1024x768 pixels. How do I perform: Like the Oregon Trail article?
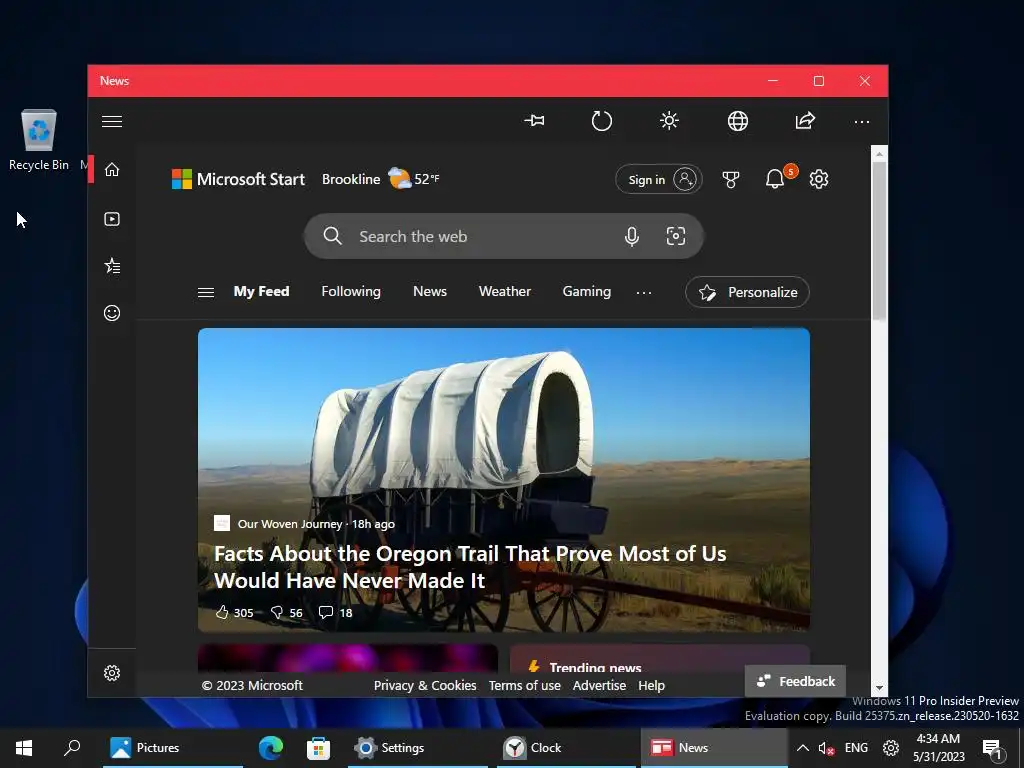pyautogui.click(x=234, y=613)
